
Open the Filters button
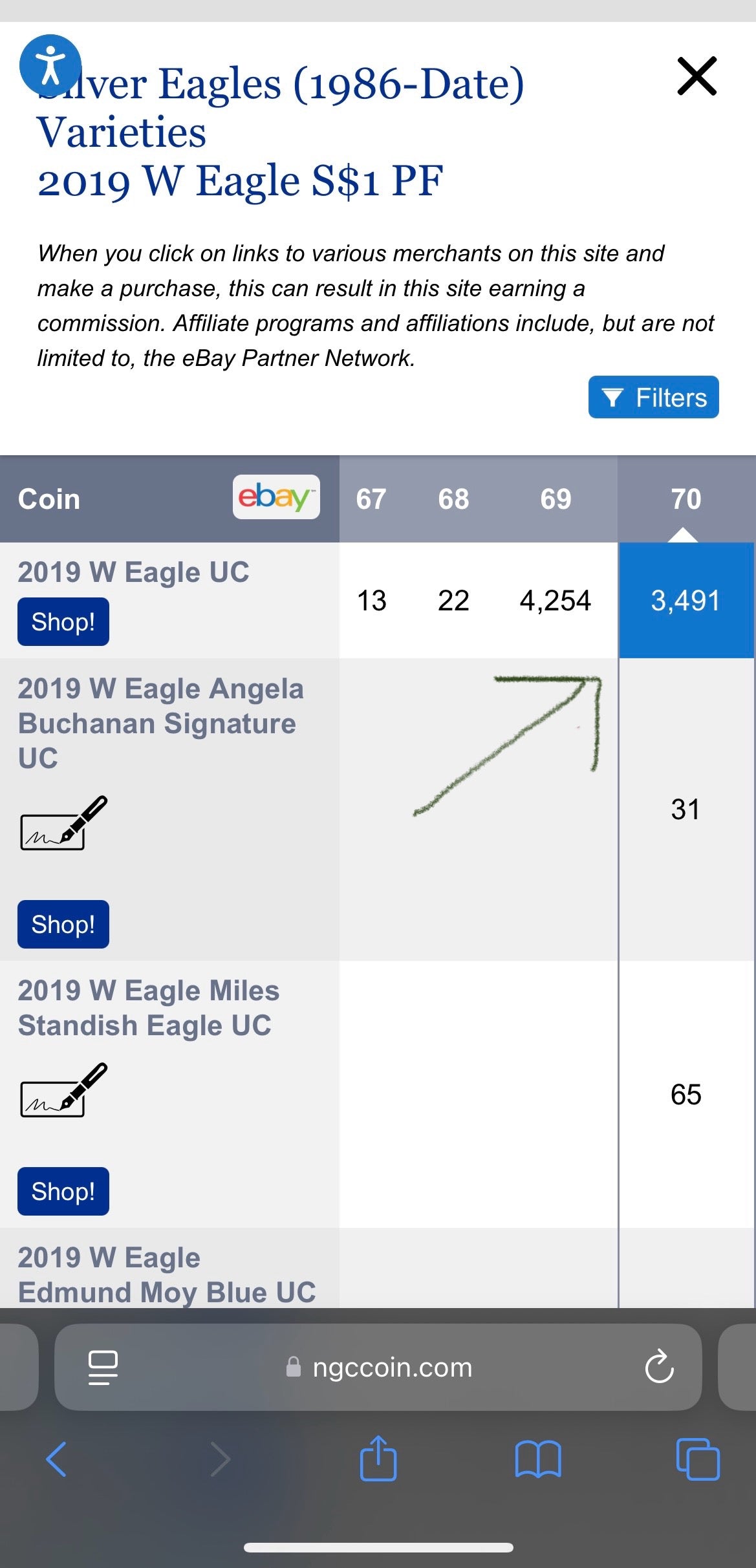[653, 397]
